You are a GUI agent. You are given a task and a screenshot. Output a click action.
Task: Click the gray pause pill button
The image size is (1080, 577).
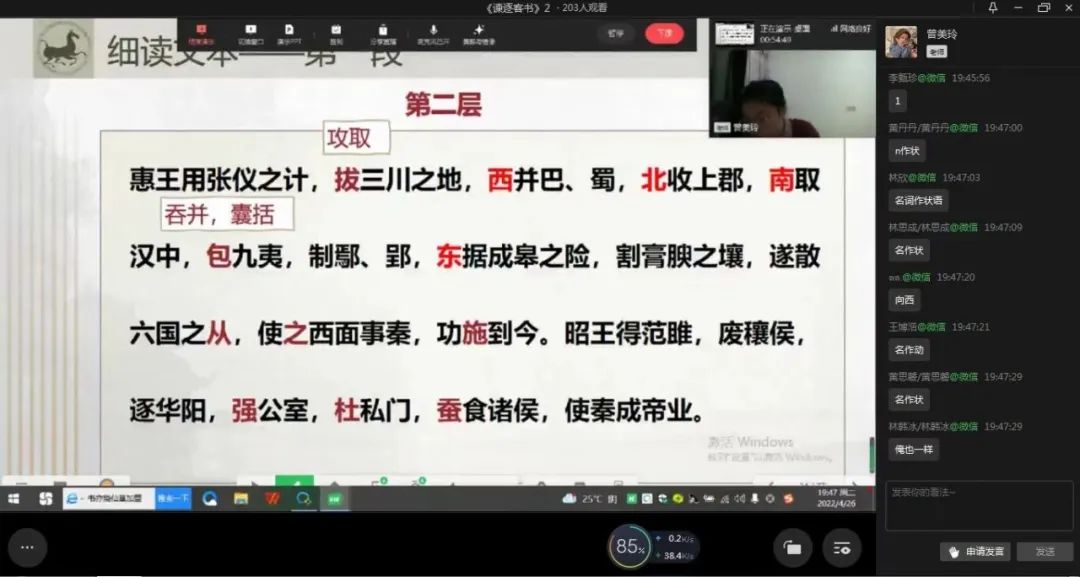pos(615,33)
